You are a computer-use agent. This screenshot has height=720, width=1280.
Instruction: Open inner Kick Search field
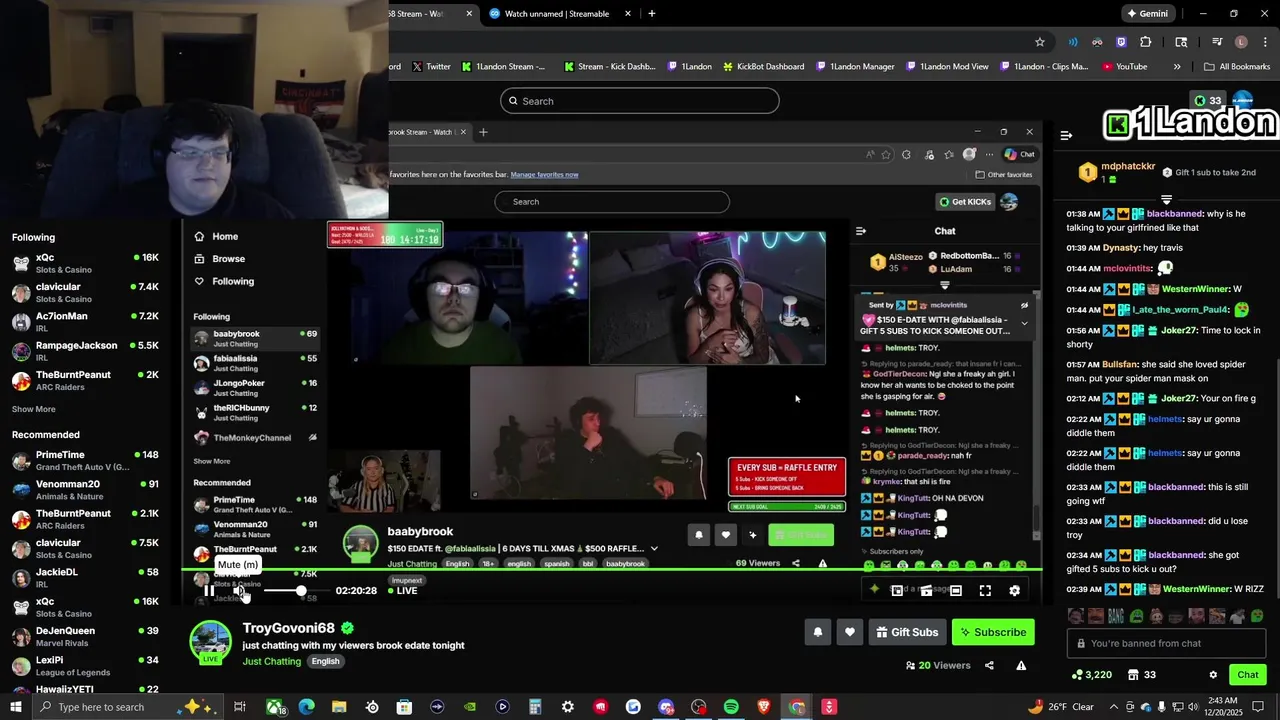pos(611,201)
